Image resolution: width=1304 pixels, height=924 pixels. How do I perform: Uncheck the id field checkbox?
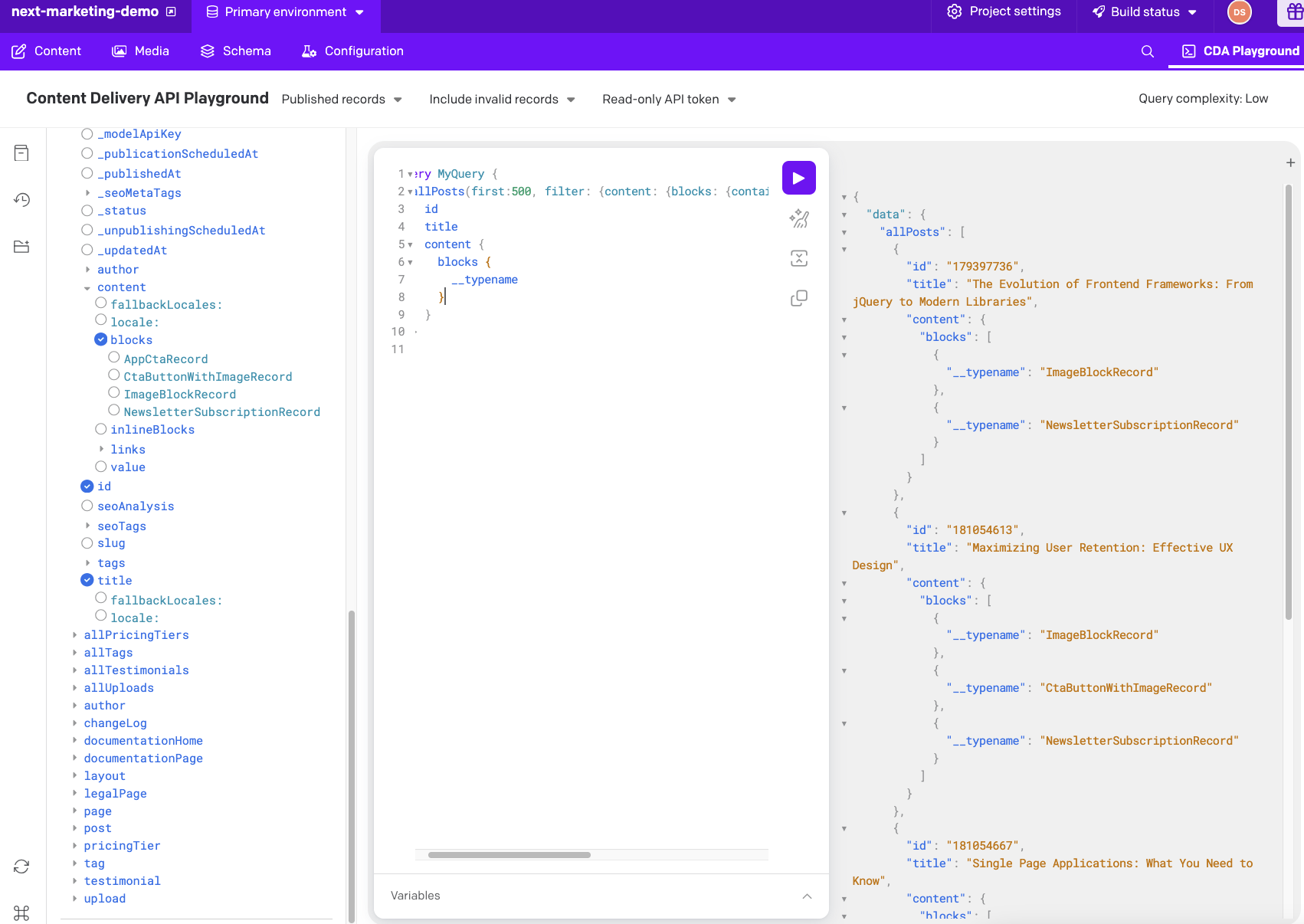87,486
